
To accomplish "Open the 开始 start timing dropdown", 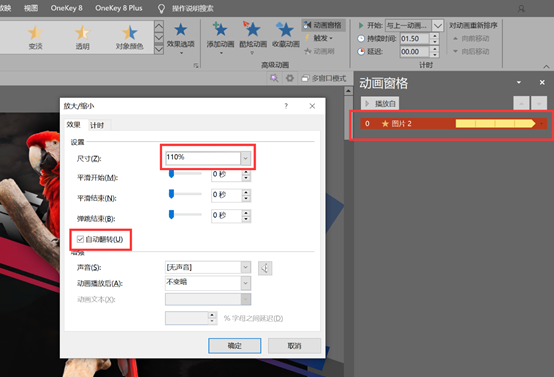I will (438, 25).
